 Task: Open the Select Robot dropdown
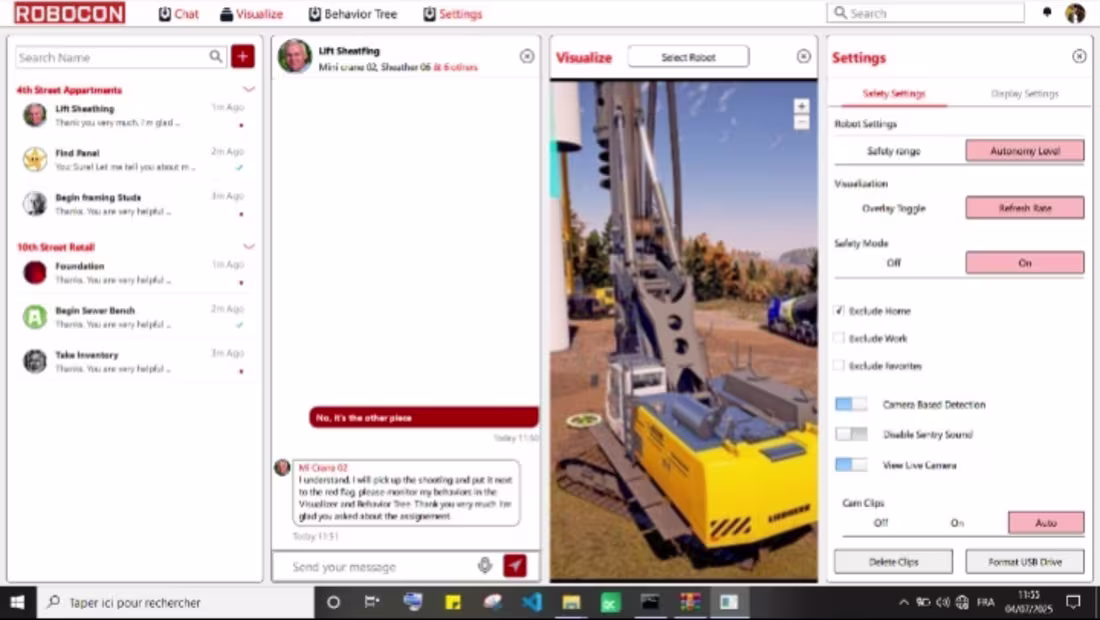688,57
